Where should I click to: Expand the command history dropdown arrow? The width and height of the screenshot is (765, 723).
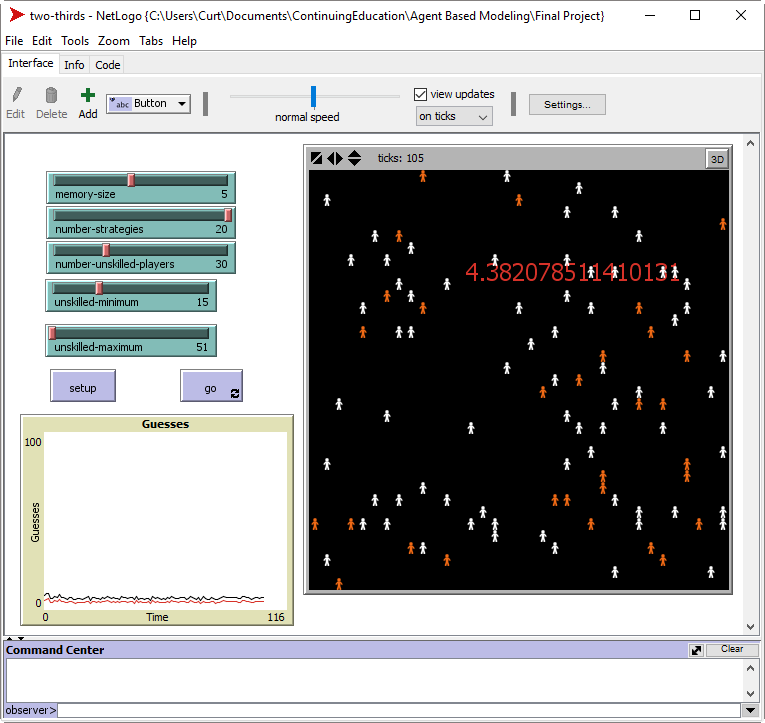tap(749, 710)
